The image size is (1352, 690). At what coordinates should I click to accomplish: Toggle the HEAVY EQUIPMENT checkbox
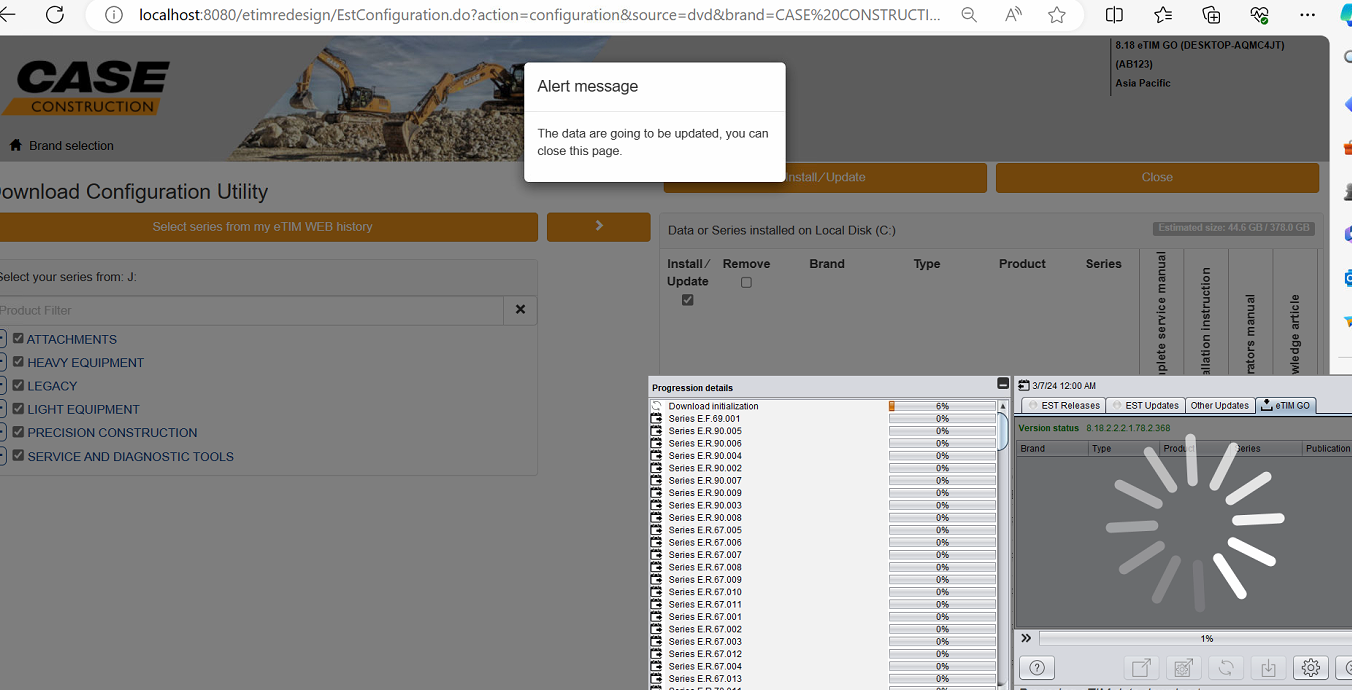pos(18,361)
